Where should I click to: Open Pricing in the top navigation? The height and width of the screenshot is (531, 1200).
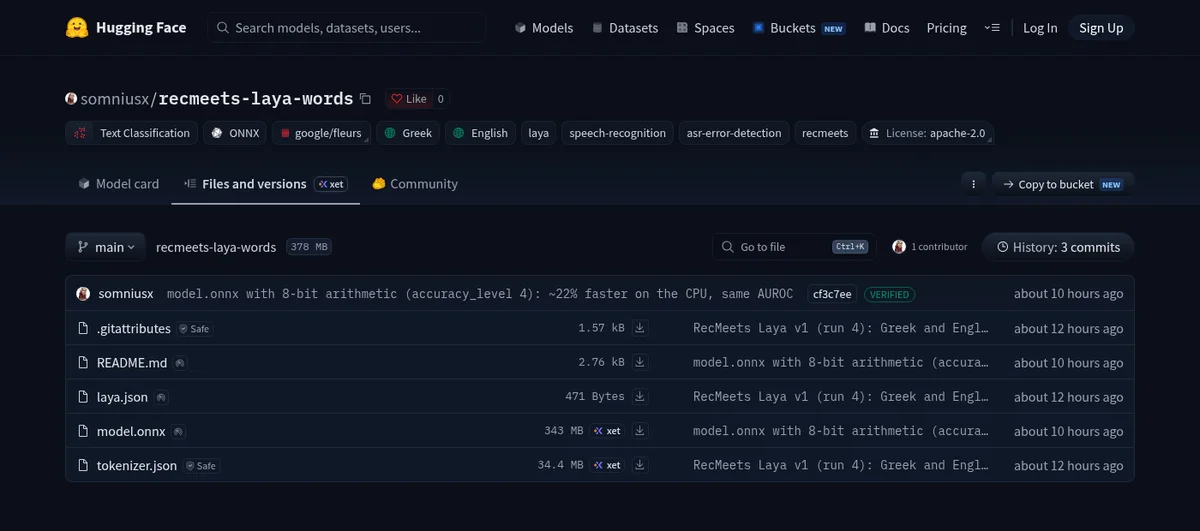tap(947, 28)
